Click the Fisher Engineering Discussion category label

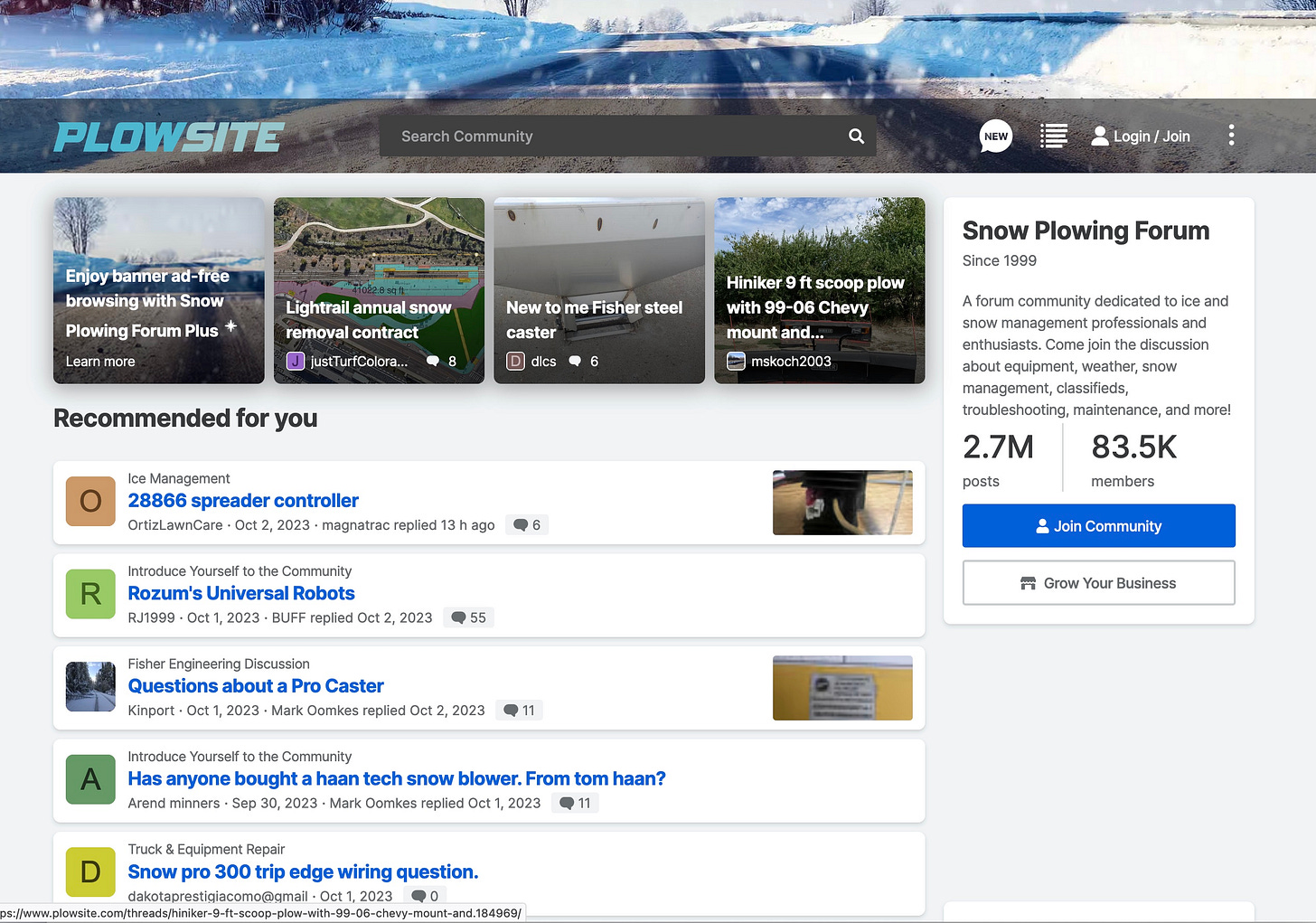(219, 664)
